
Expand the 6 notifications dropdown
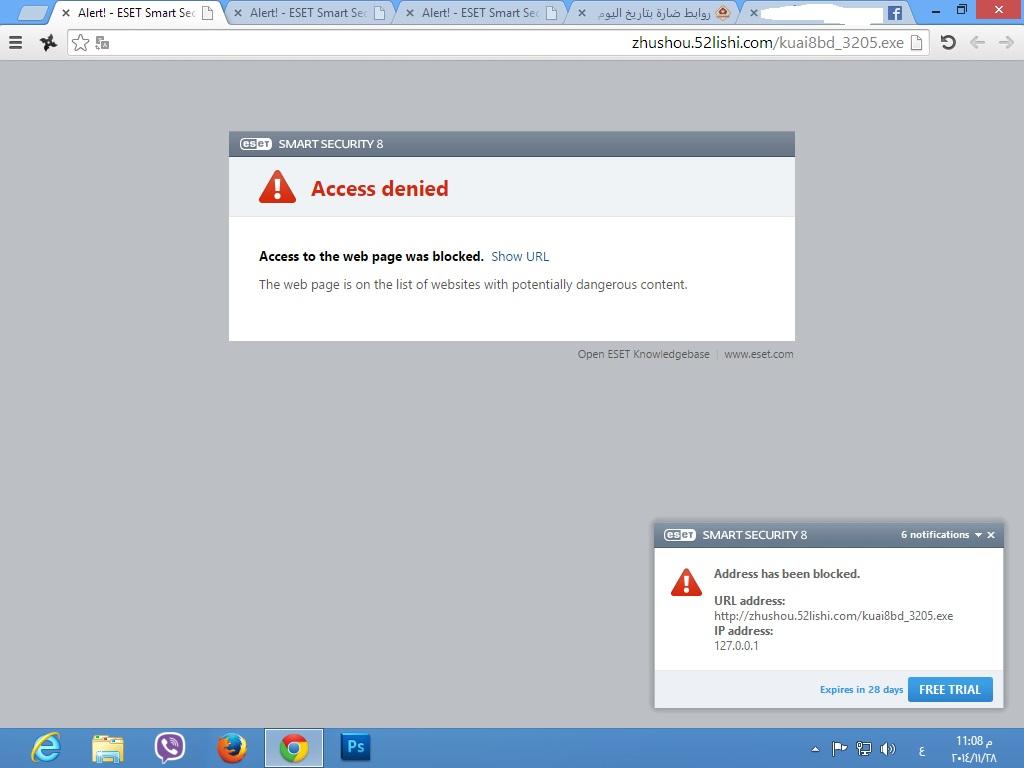941,535
